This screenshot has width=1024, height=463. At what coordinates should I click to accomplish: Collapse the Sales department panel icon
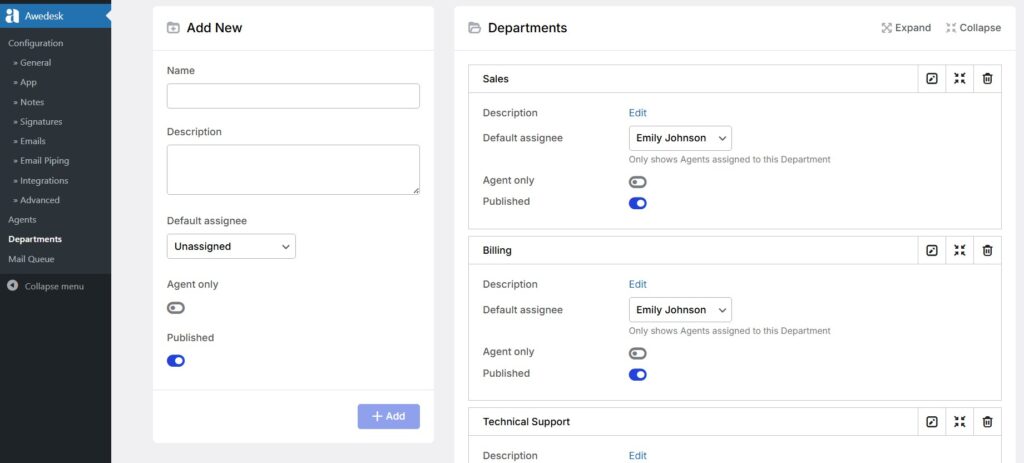[959, 79]
